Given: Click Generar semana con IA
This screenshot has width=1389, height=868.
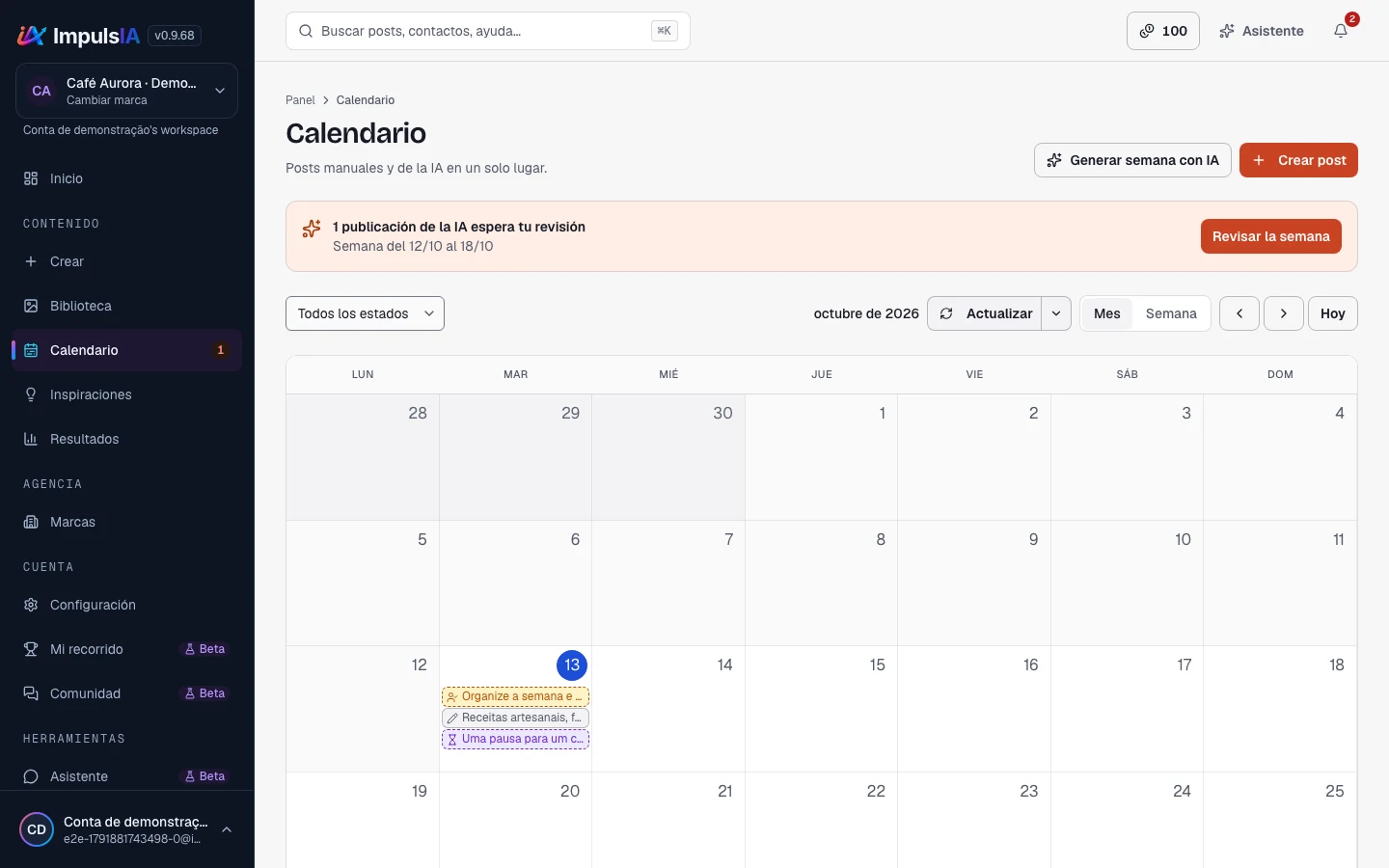Looking at the screenshot, I should 1132,160.
